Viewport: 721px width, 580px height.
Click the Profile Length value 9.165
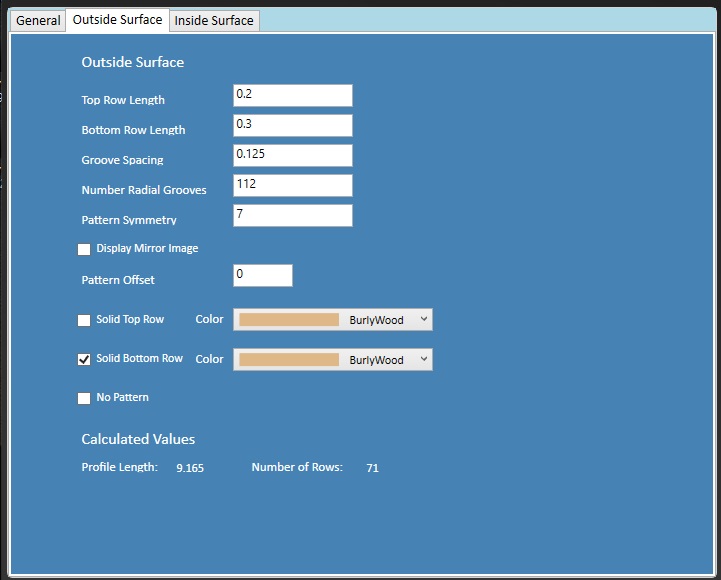tap(190, 468)
